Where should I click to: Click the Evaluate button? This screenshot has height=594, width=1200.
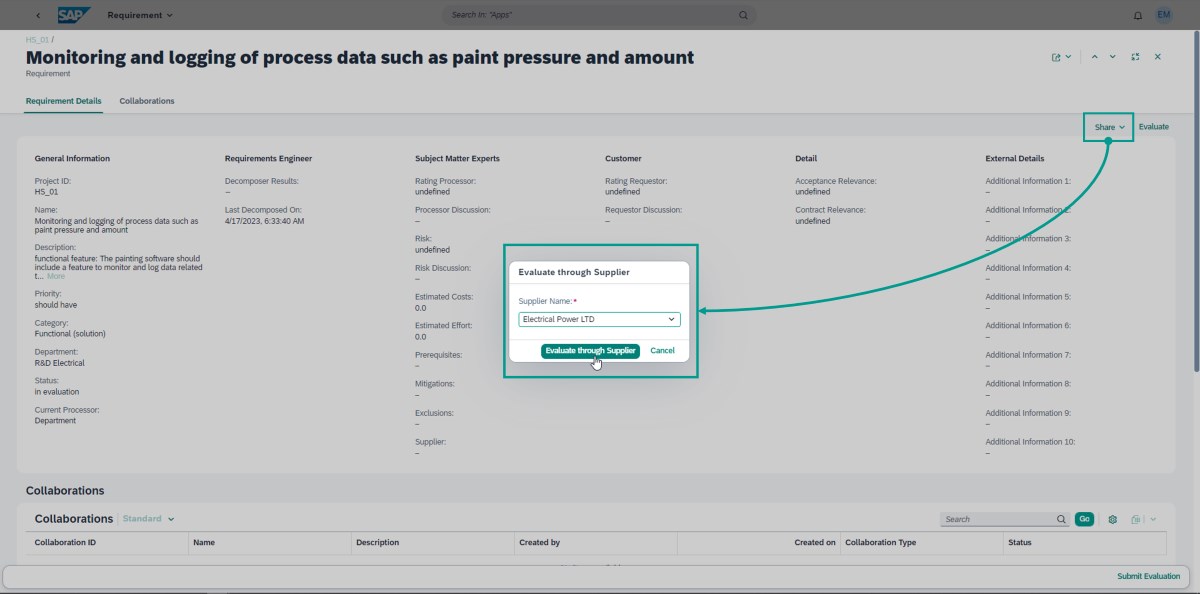coord(1154,127)
